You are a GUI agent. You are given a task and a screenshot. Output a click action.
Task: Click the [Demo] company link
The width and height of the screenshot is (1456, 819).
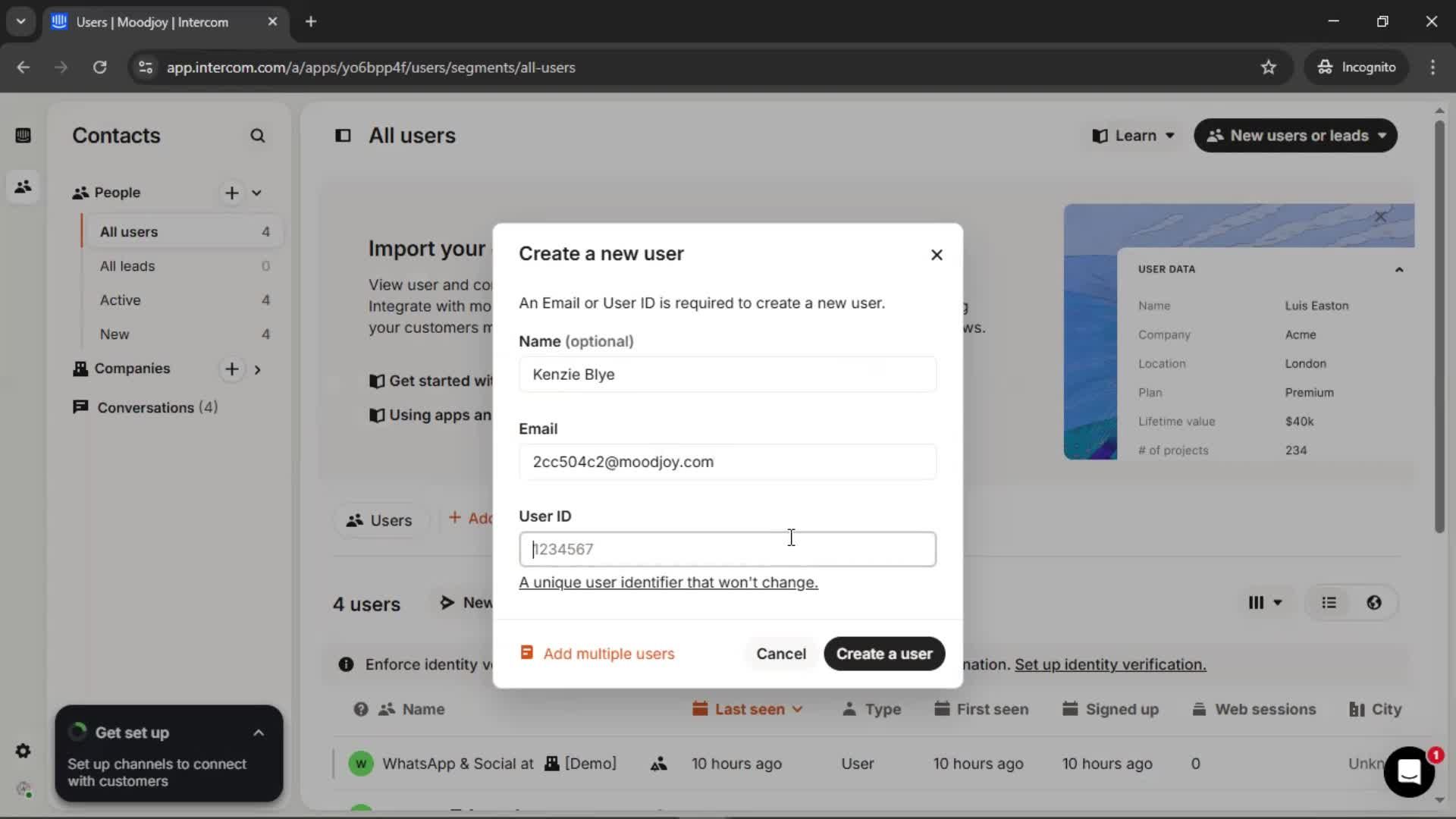tap(581, 764)
